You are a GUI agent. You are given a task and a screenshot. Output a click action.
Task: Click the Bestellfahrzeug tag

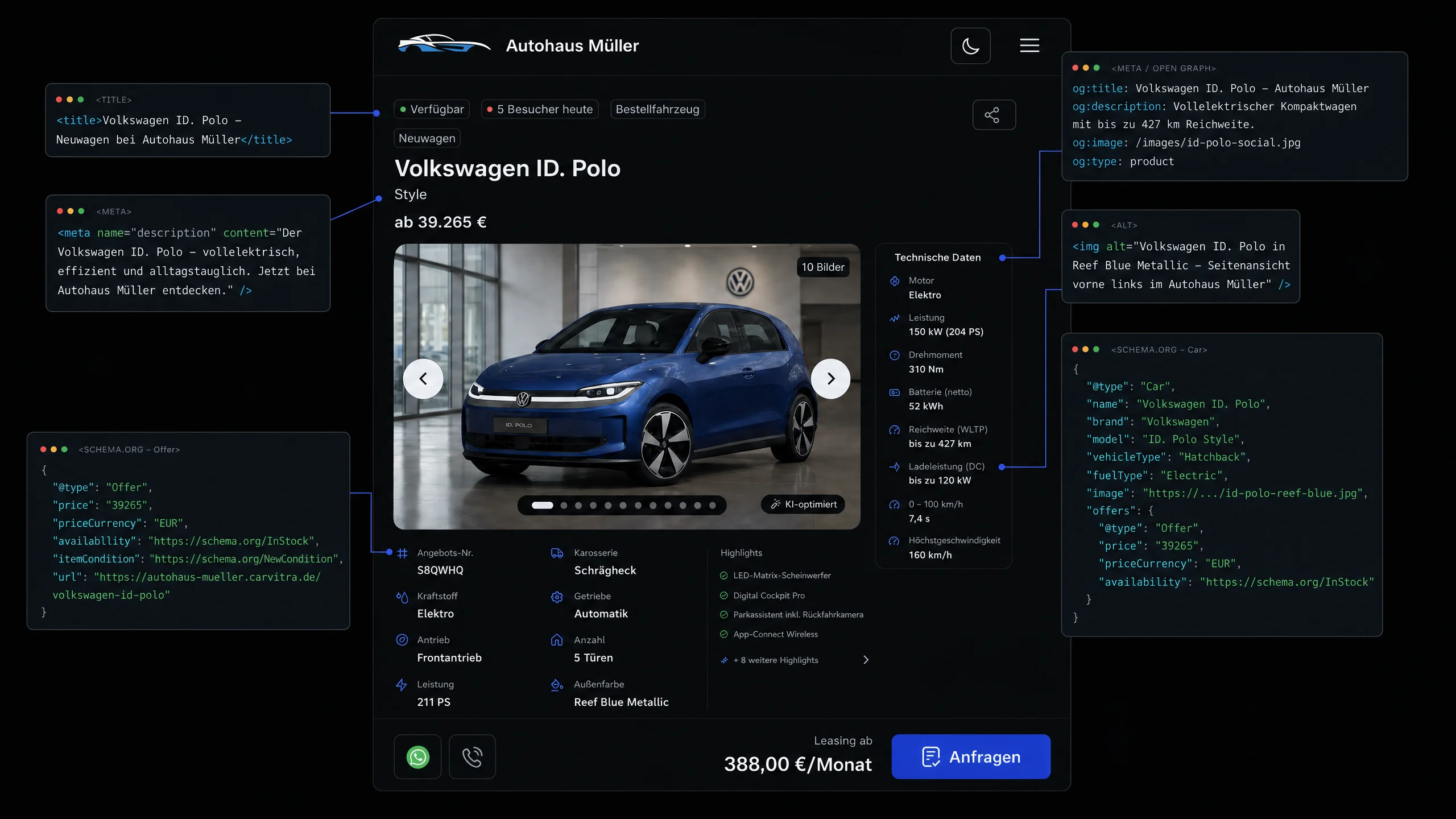tap(657, 109)
